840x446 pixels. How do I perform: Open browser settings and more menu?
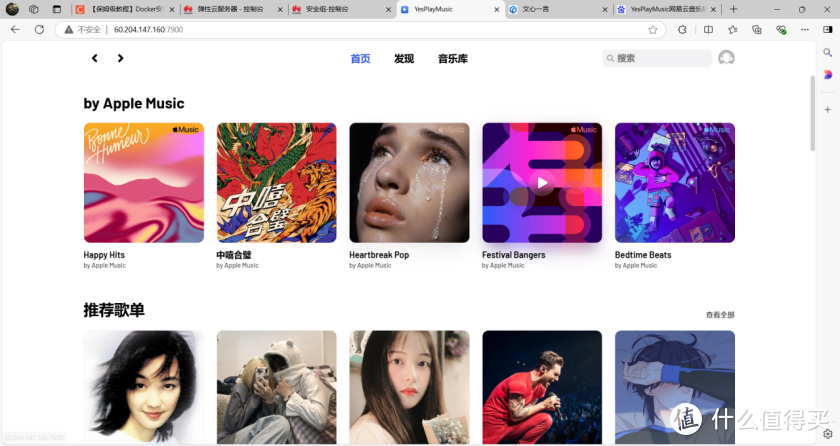click(804, 29)
